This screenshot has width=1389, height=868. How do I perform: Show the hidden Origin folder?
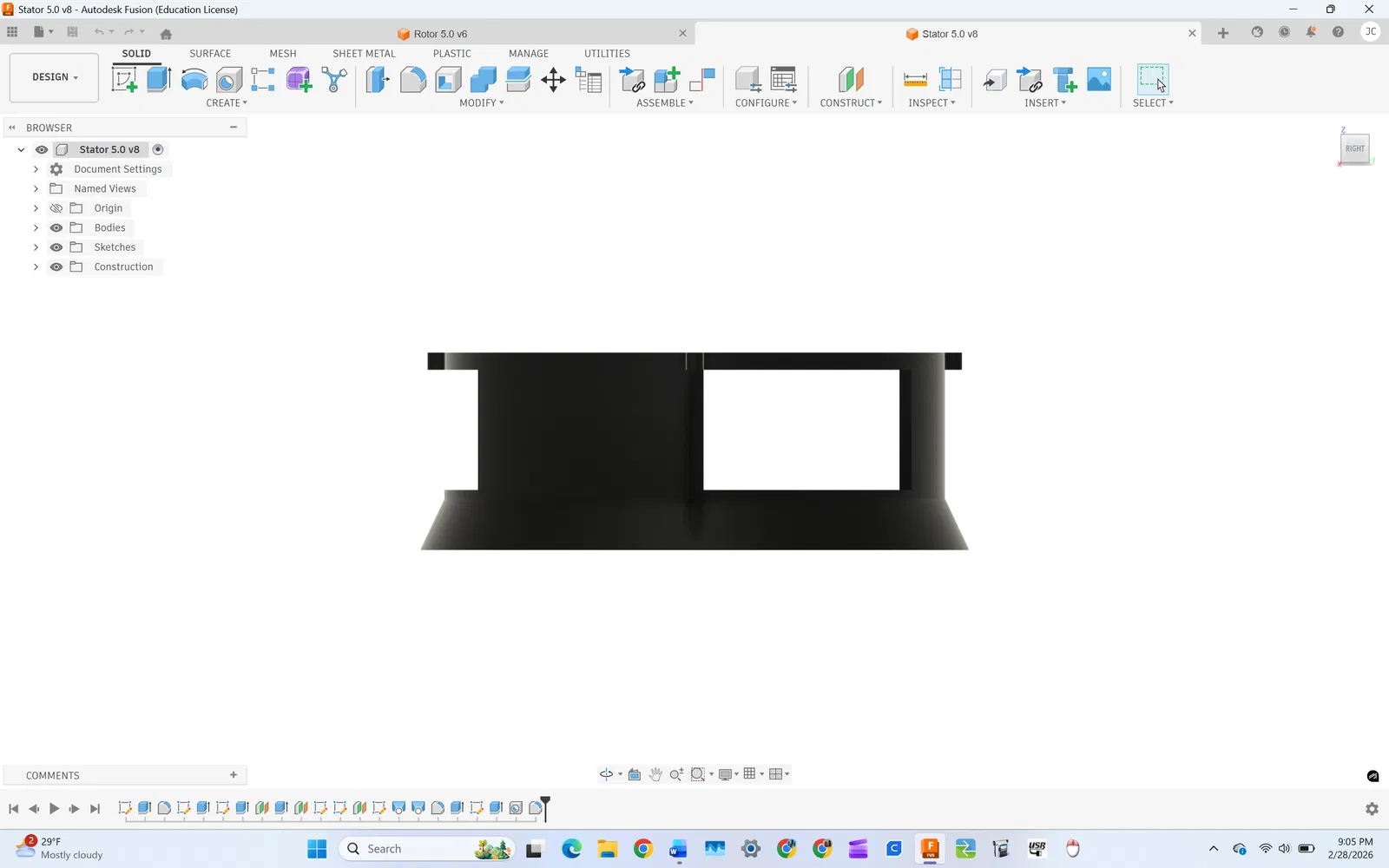[x=56, y=208]
